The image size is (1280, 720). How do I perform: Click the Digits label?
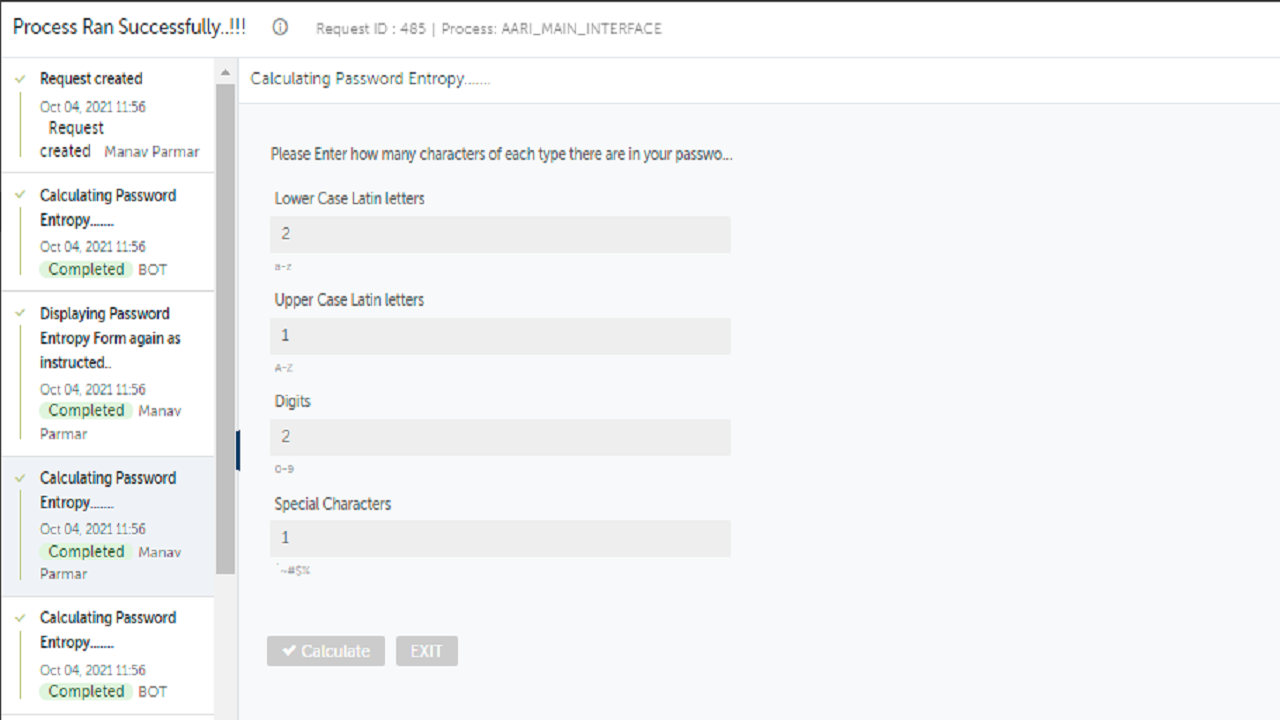point(293,401)
